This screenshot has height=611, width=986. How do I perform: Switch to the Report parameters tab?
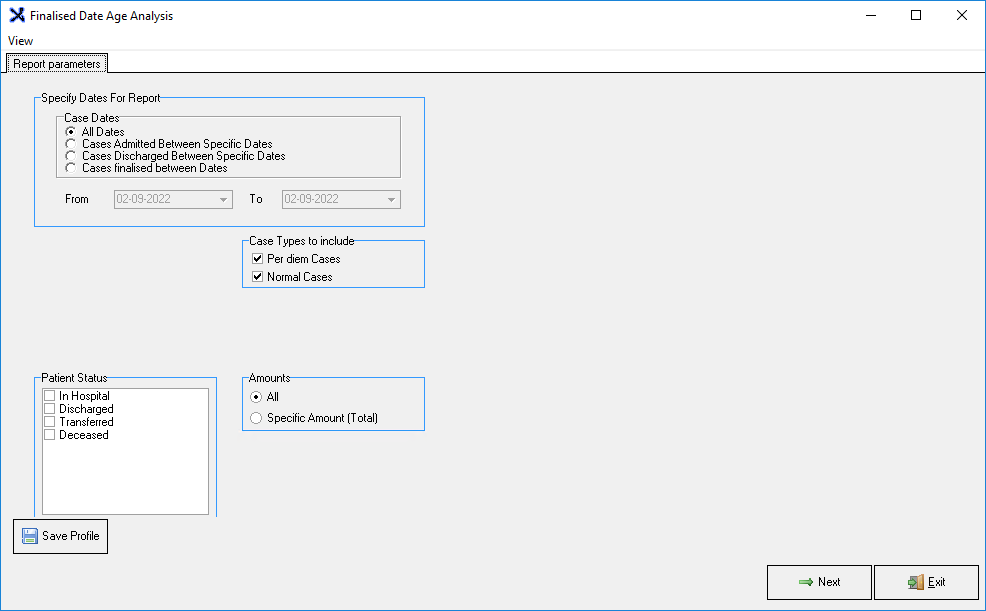coord(57,64)
